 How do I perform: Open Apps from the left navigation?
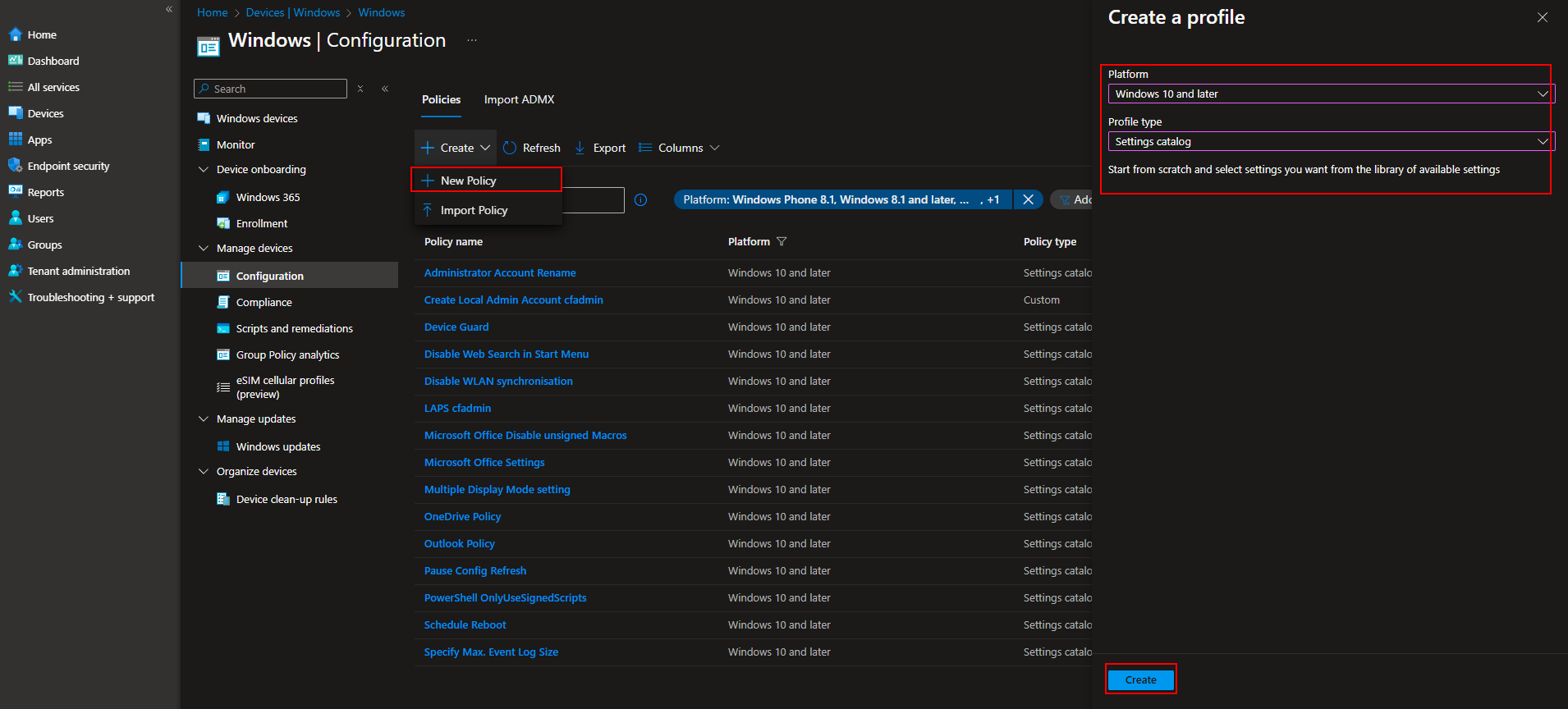(39, 140)
